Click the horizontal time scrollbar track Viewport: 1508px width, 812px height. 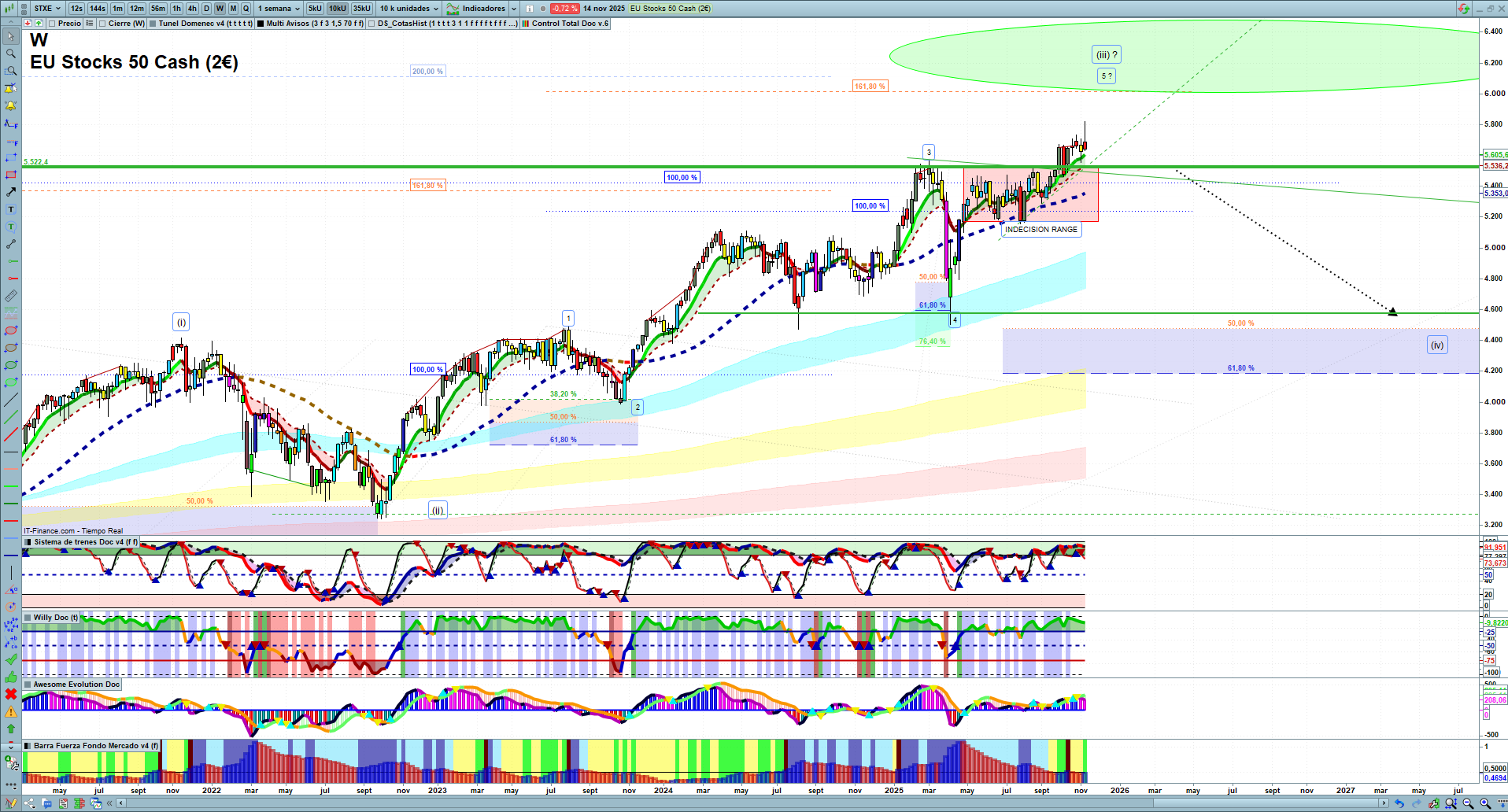[x=752, y=803]
